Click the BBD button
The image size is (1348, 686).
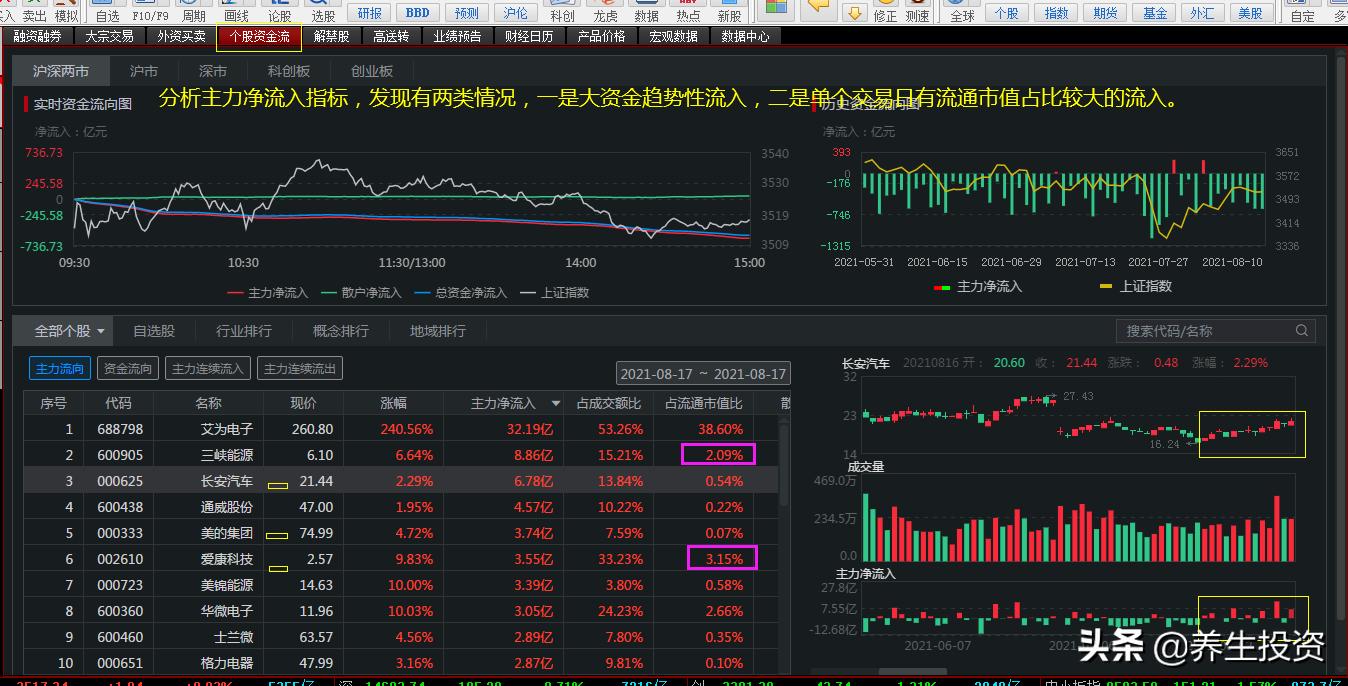[418, 13]
